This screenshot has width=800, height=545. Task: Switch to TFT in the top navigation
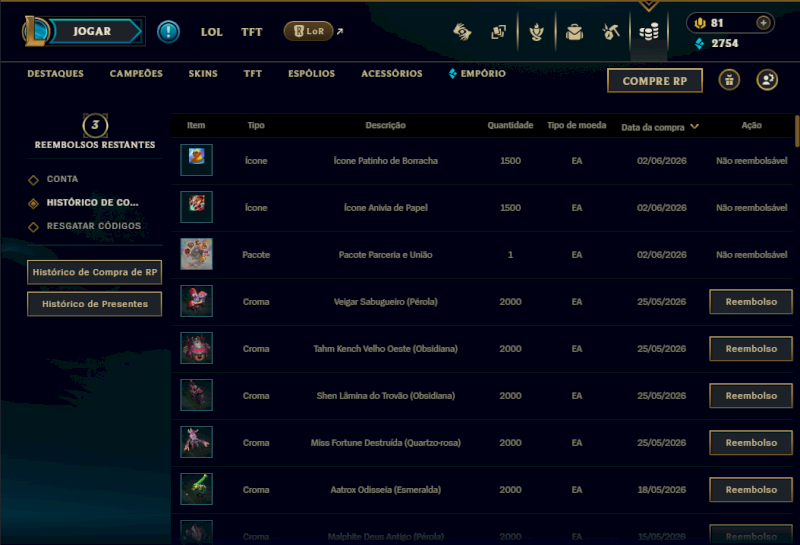(x=252, y=32)
